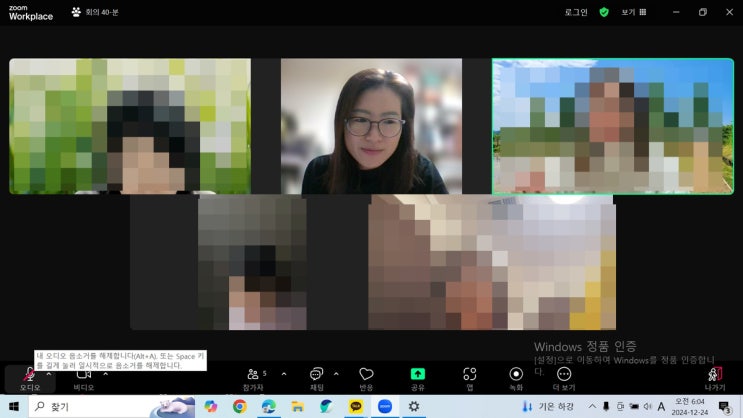Image resolution: width=743 pixels, height=418 pixels.
Task: Expand audio options caret next to 오디오
Action: tap(49, 374)
